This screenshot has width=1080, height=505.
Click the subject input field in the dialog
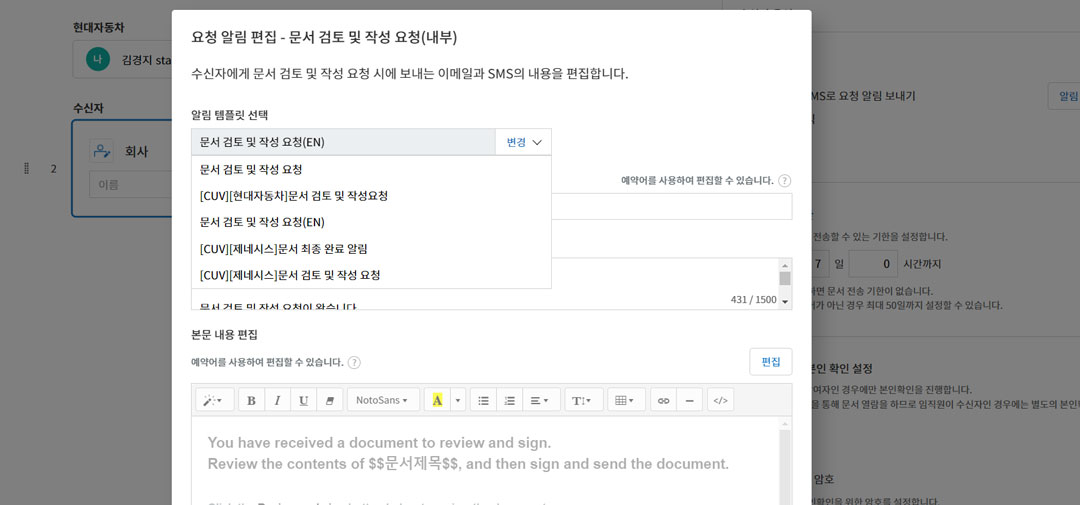pos(672,207)
